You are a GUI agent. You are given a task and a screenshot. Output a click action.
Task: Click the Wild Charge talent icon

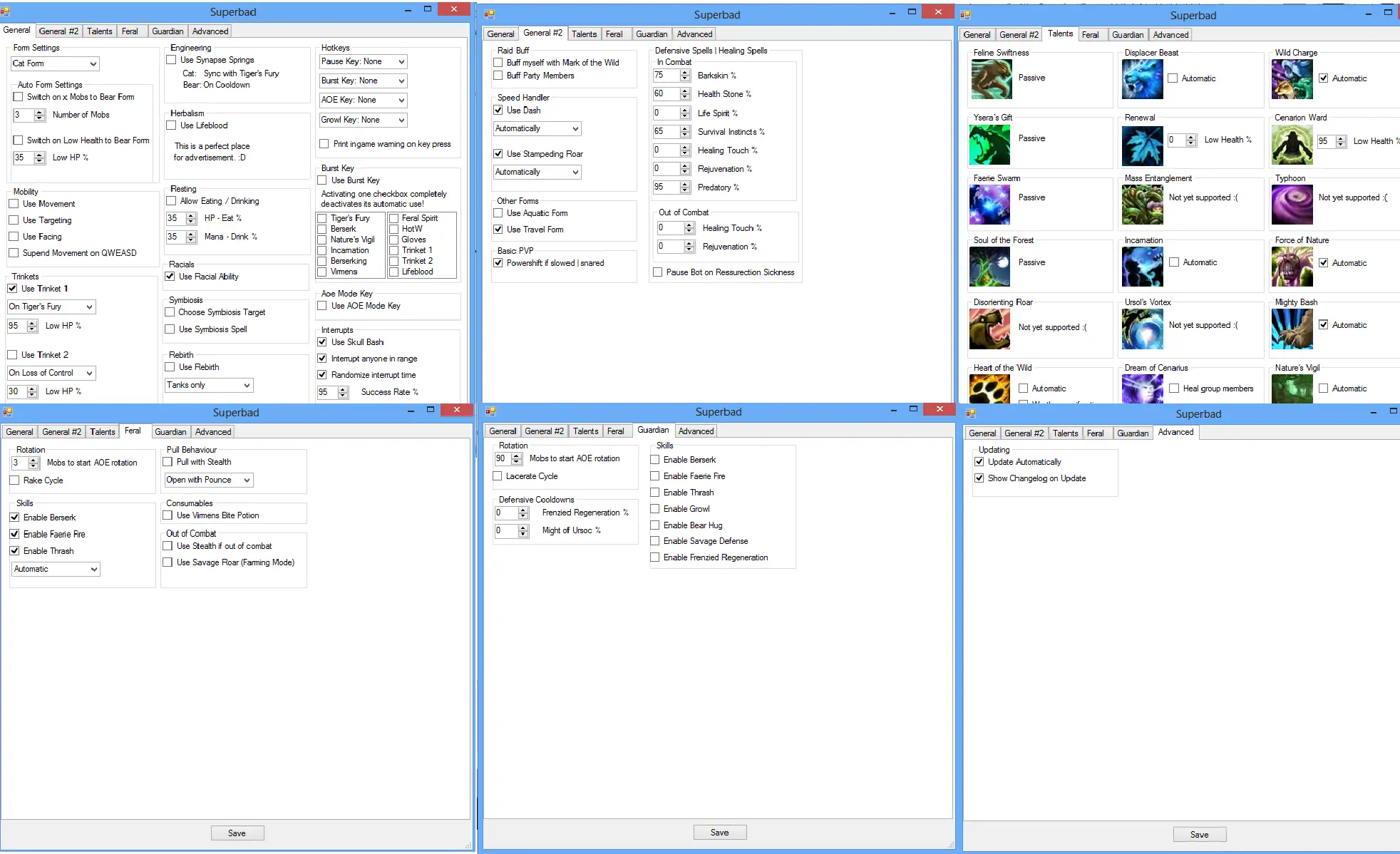coord(1292,78)
